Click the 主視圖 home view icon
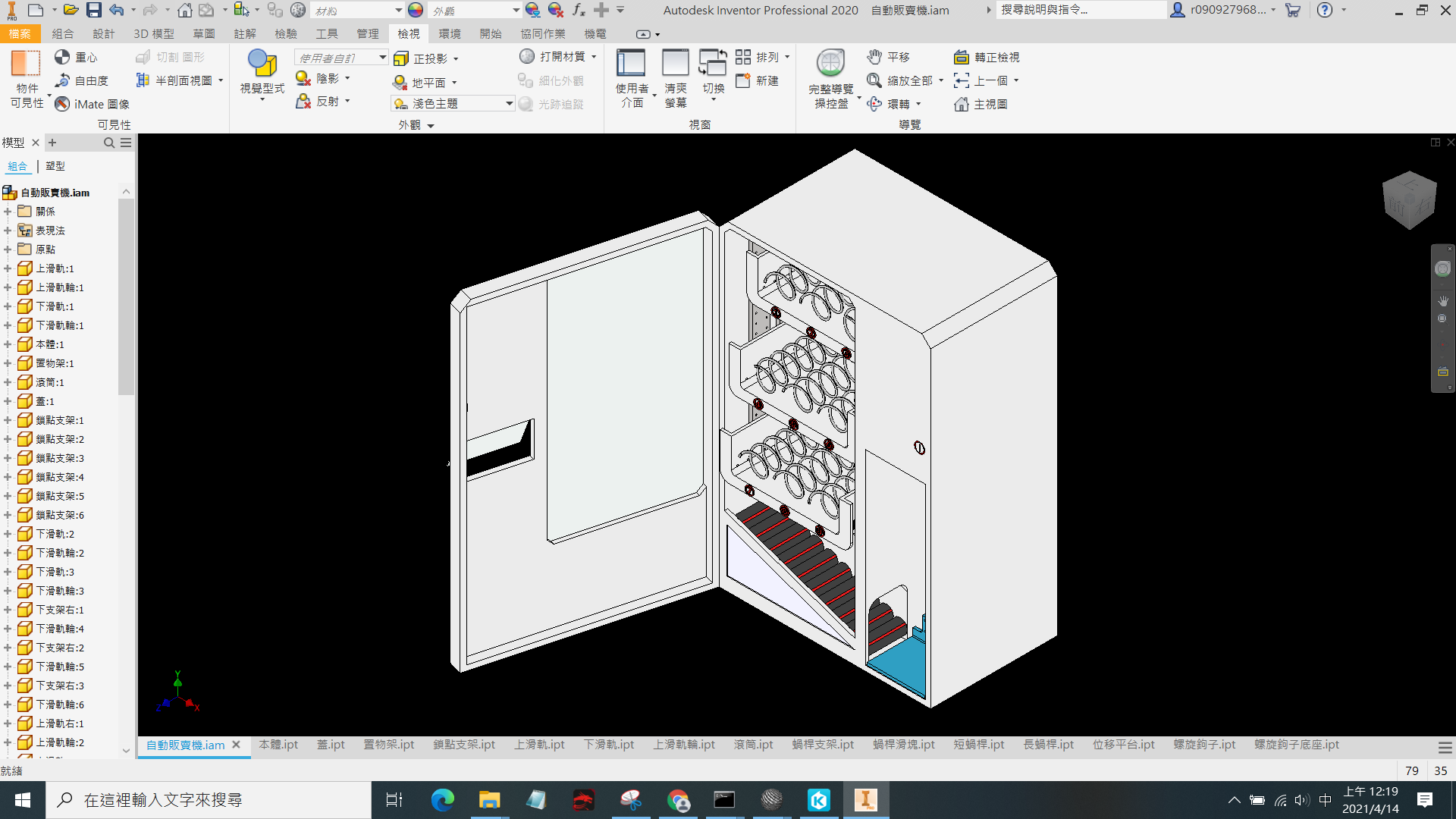1456x819 pixels. [x=962, y=104]
